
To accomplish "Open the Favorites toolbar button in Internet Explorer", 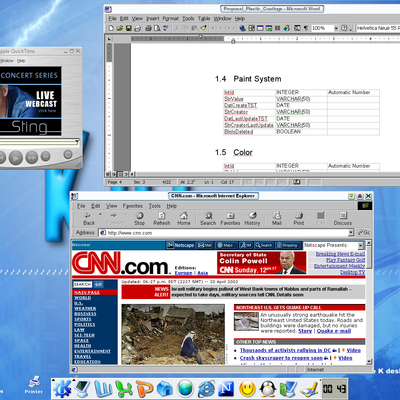I will (x=230, y=219).
